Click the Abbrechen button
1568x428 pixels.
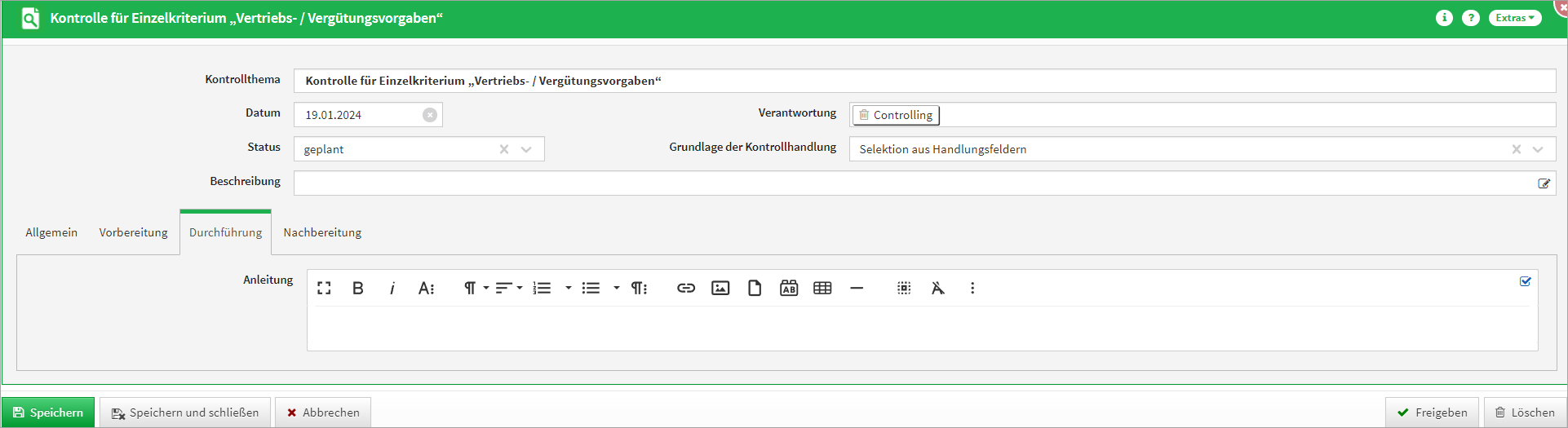coord(323,413)
